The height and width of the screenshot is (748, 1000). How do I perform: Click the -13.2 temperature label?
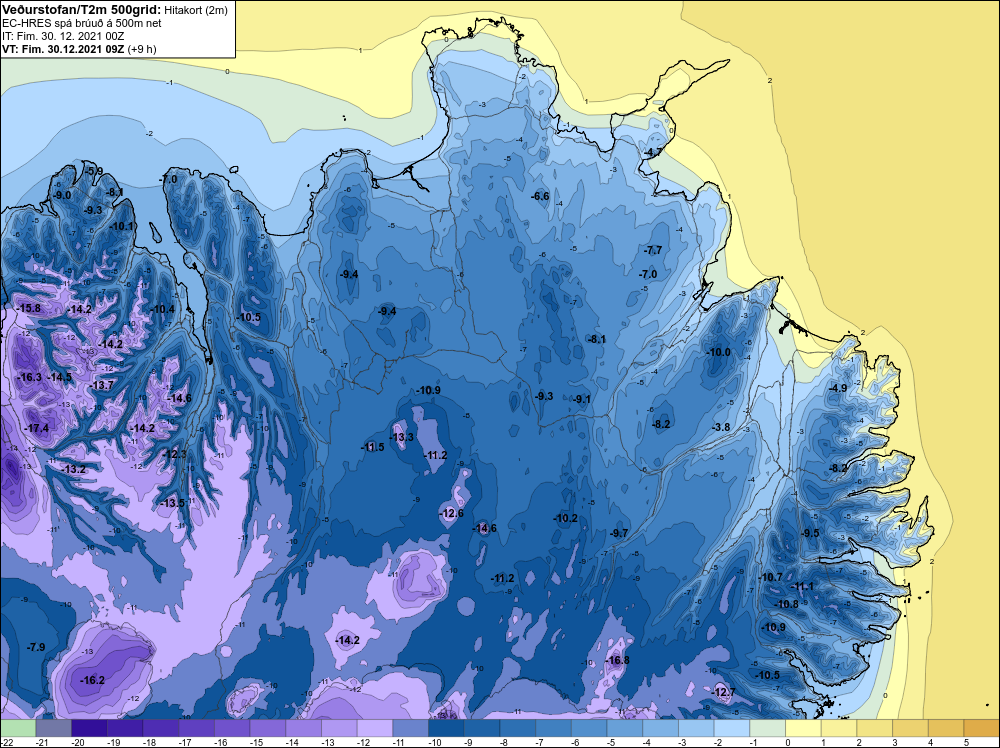(74, 469)
